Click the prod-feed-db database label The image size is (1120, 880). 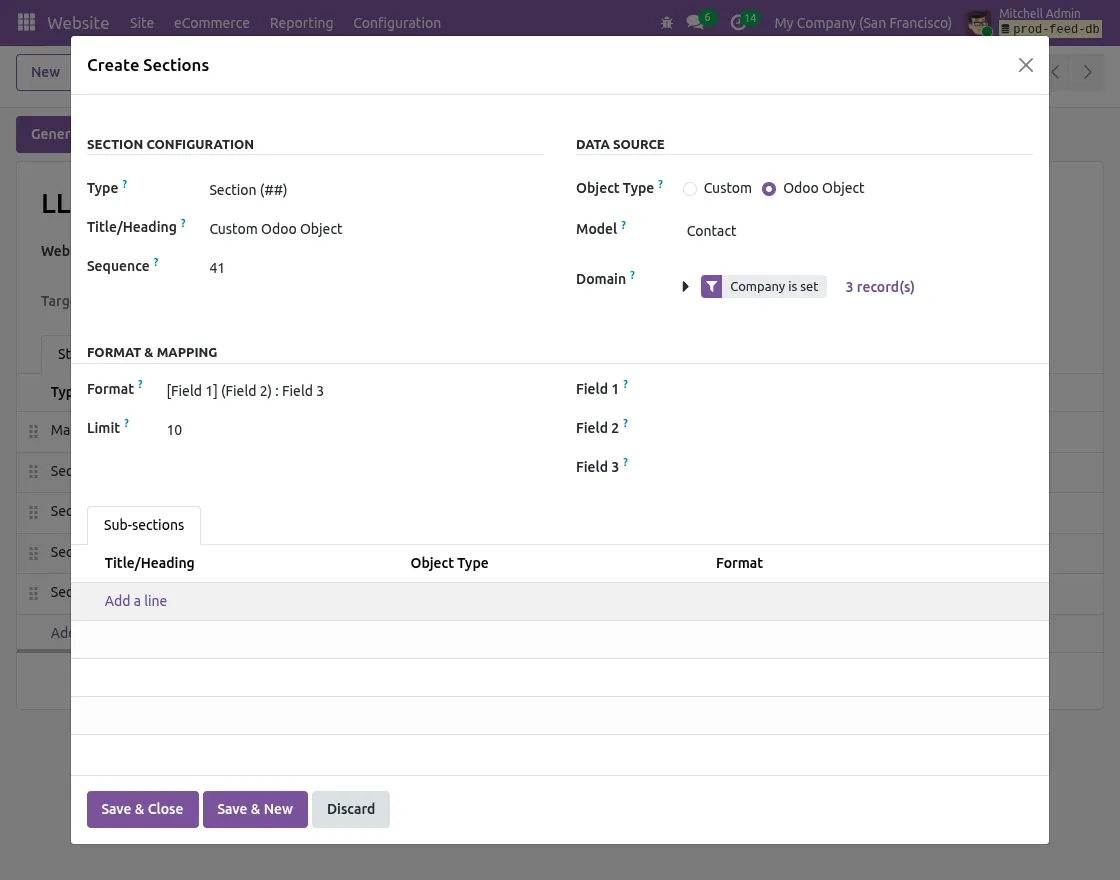pyautogui.click(x=1051, y=29)
